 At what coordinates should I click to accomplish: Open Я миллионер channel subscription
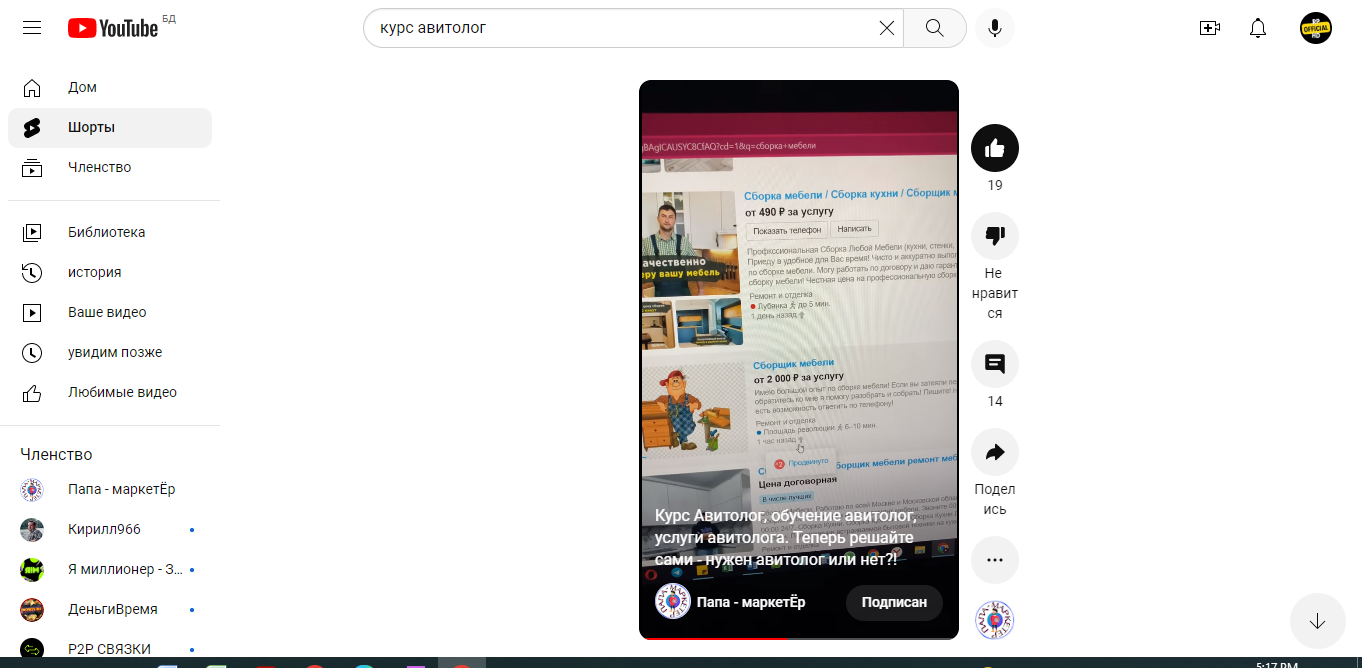tap(110, 570)
